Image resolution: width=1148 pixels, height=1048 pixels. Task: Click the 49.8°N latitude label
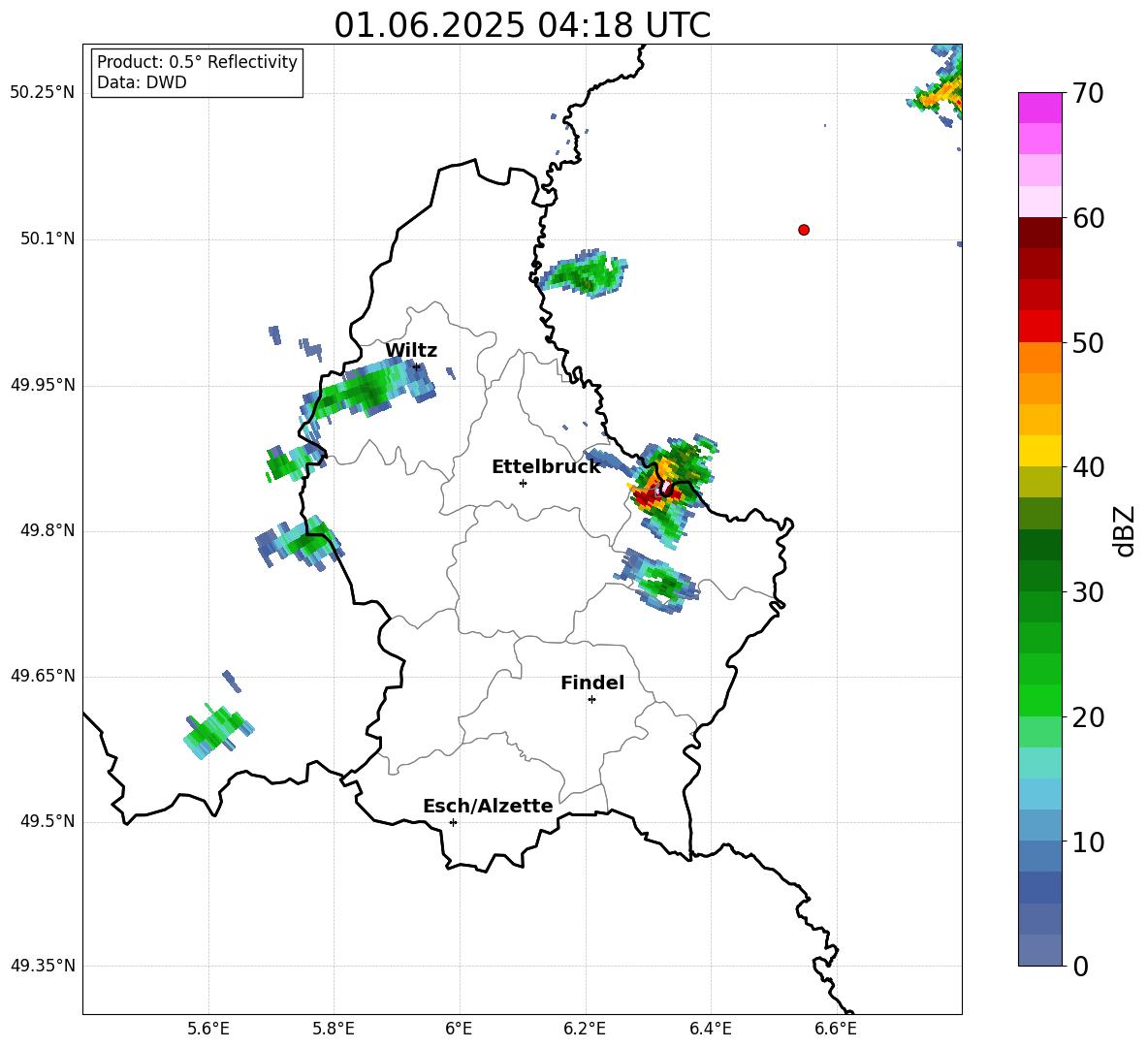[x=48, y=530]
